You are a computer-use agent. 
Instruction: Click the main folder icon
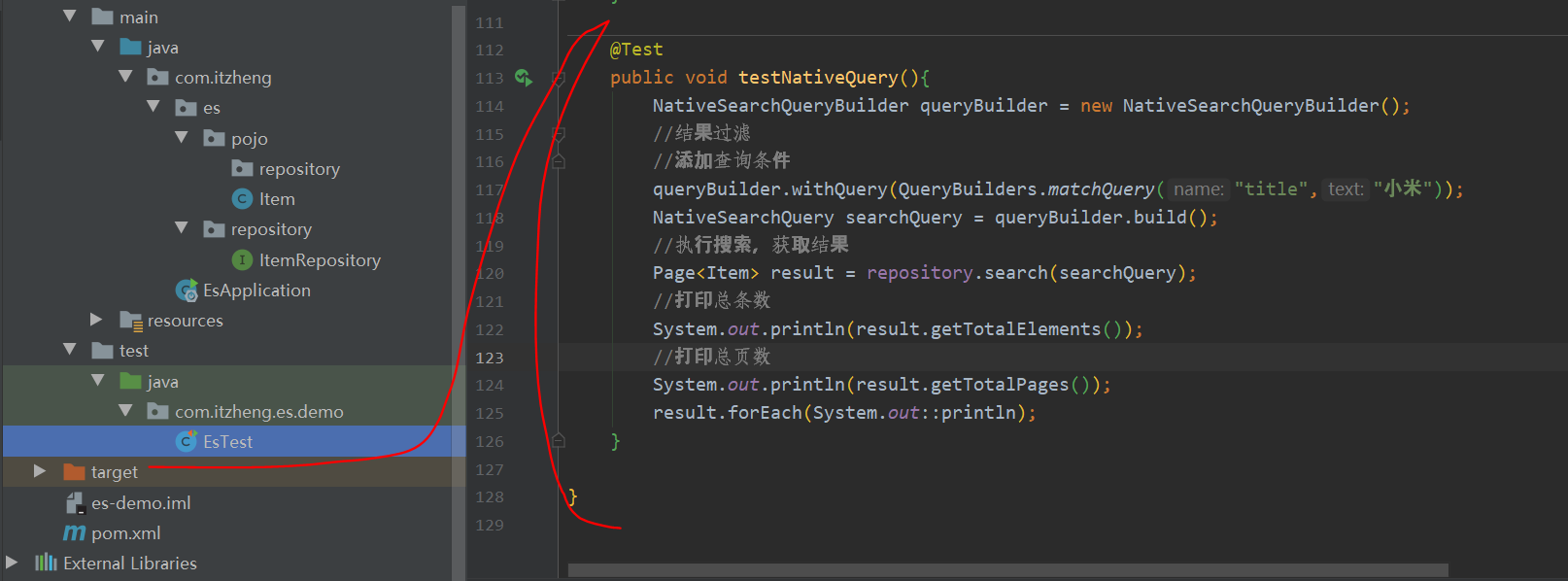click(102, 17)
